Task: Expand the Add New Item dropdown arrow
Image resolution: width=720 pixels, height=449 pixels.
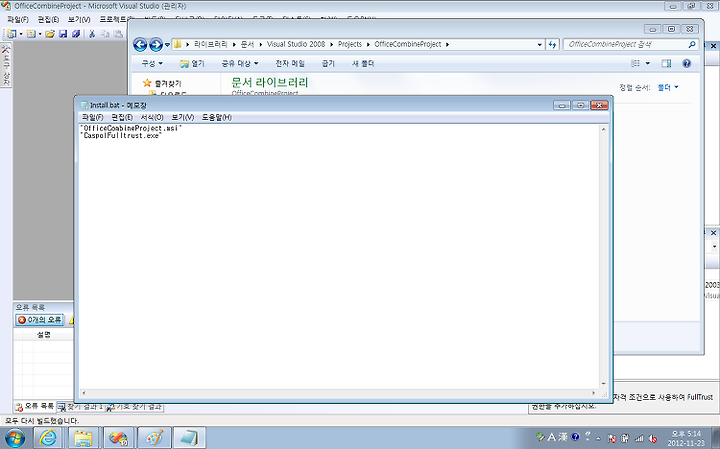Action: [40, 34]
